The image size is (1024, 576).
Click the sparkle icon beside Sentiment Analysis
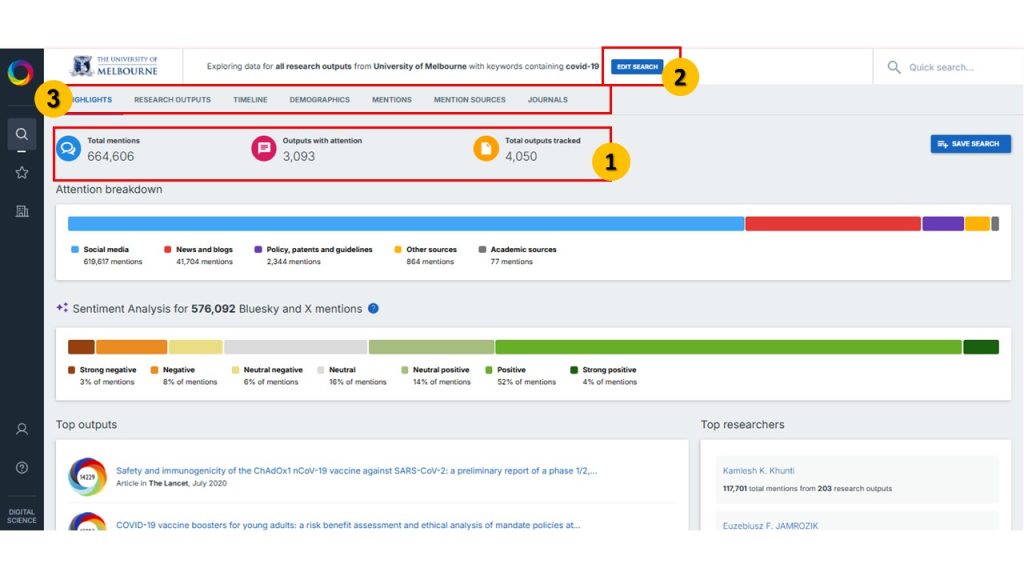click(x=62, y=307)
